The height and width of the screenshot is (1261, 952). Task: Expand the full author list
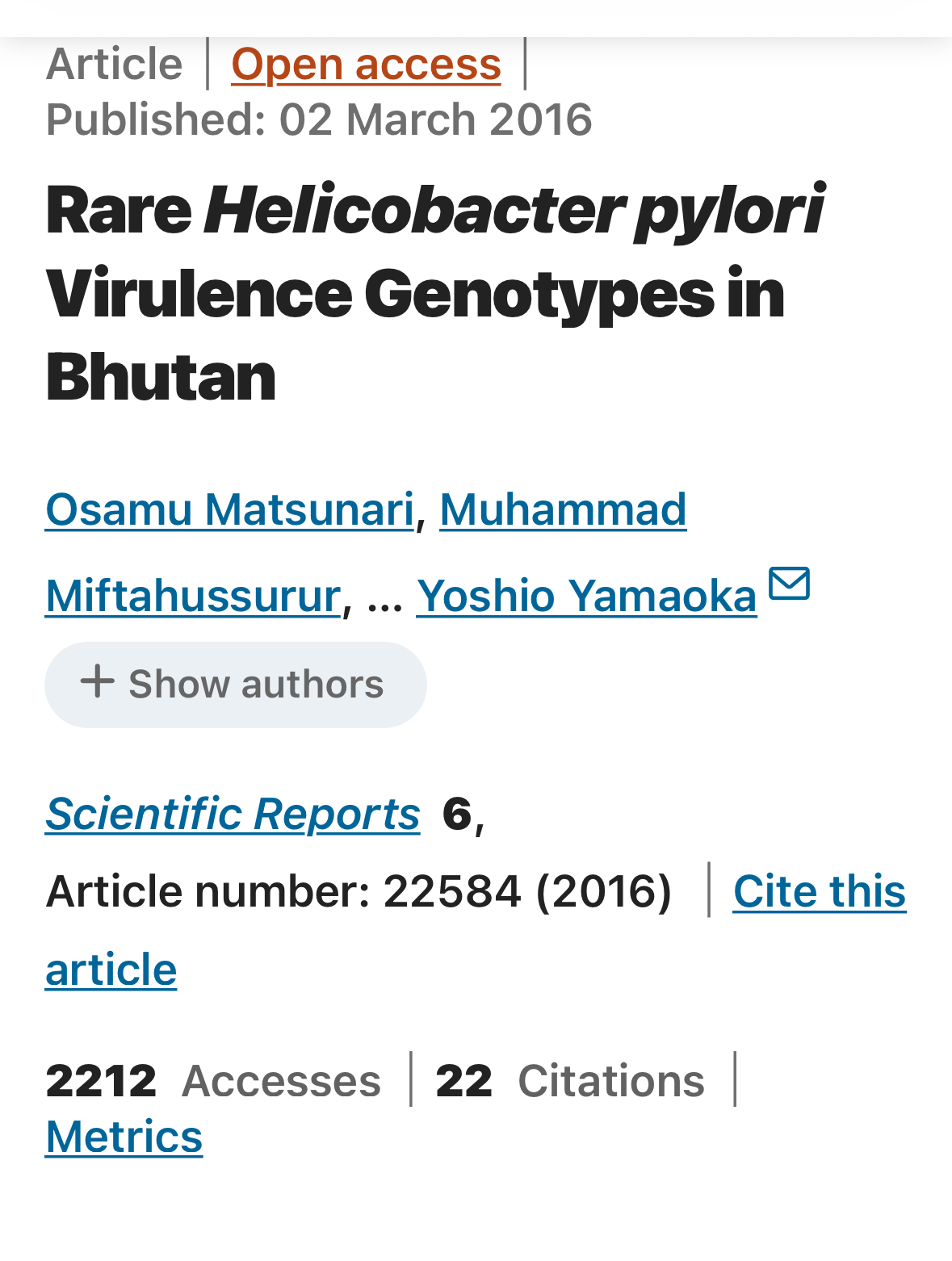[x=235, y=685]
